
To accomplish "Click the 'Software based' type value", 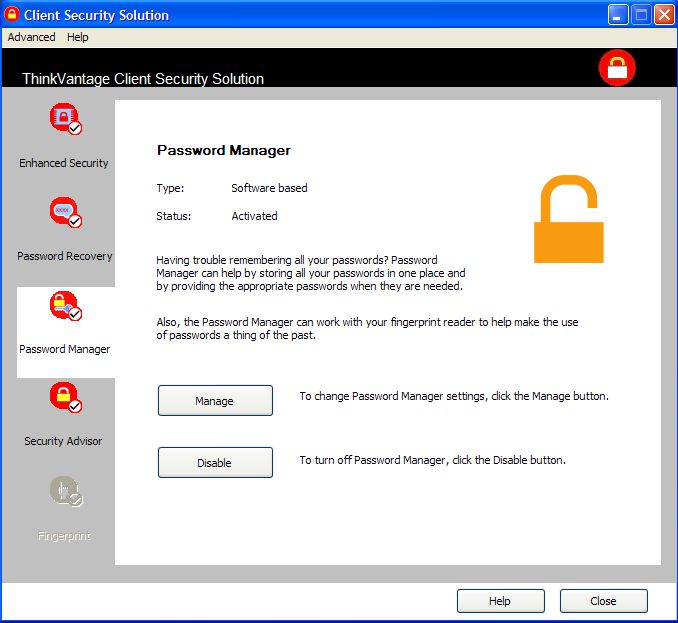I will 269,188.
